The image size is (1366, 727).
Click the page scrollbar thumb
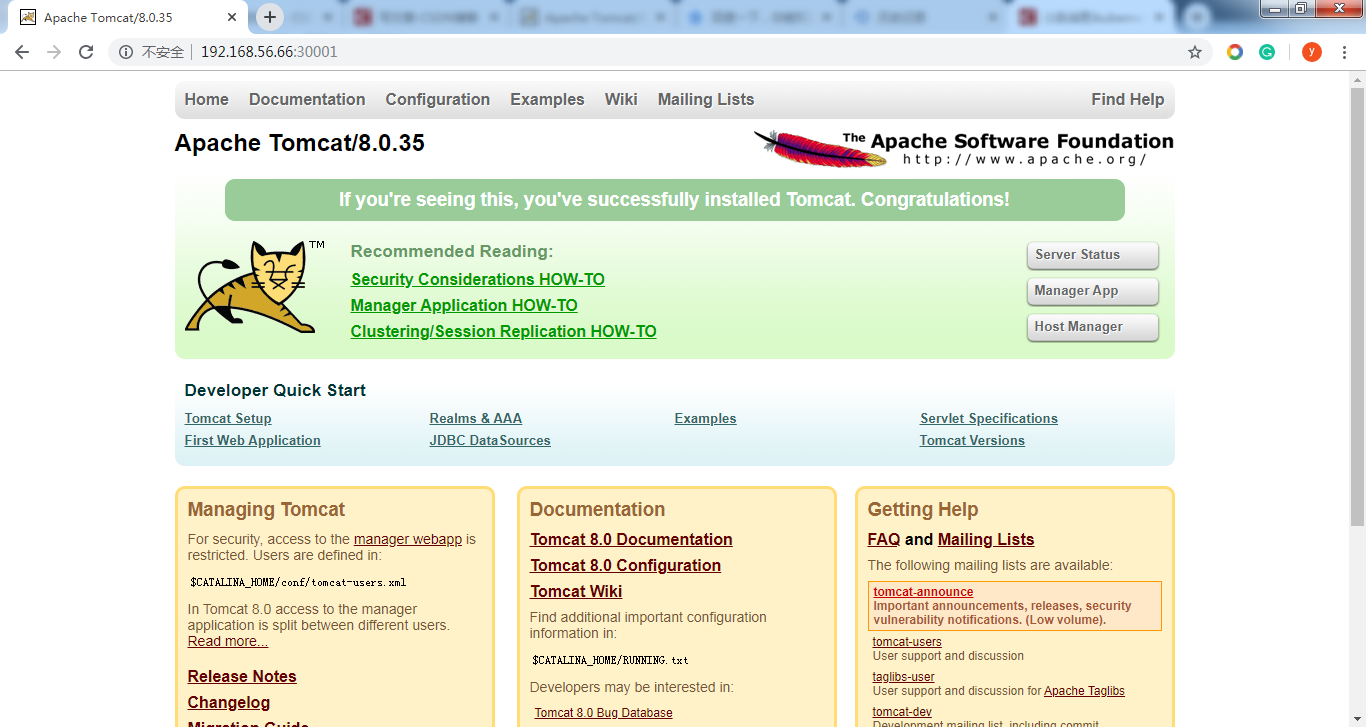1357,305
